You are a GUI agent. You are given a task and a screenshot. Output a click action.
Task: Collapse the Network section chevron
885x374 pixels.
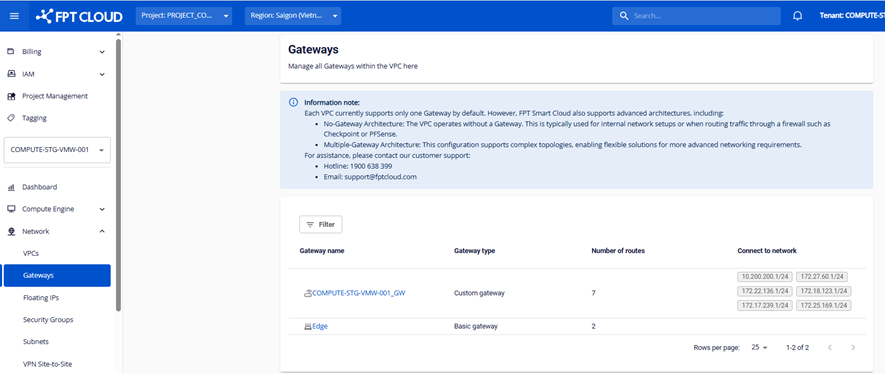(102, 231)
